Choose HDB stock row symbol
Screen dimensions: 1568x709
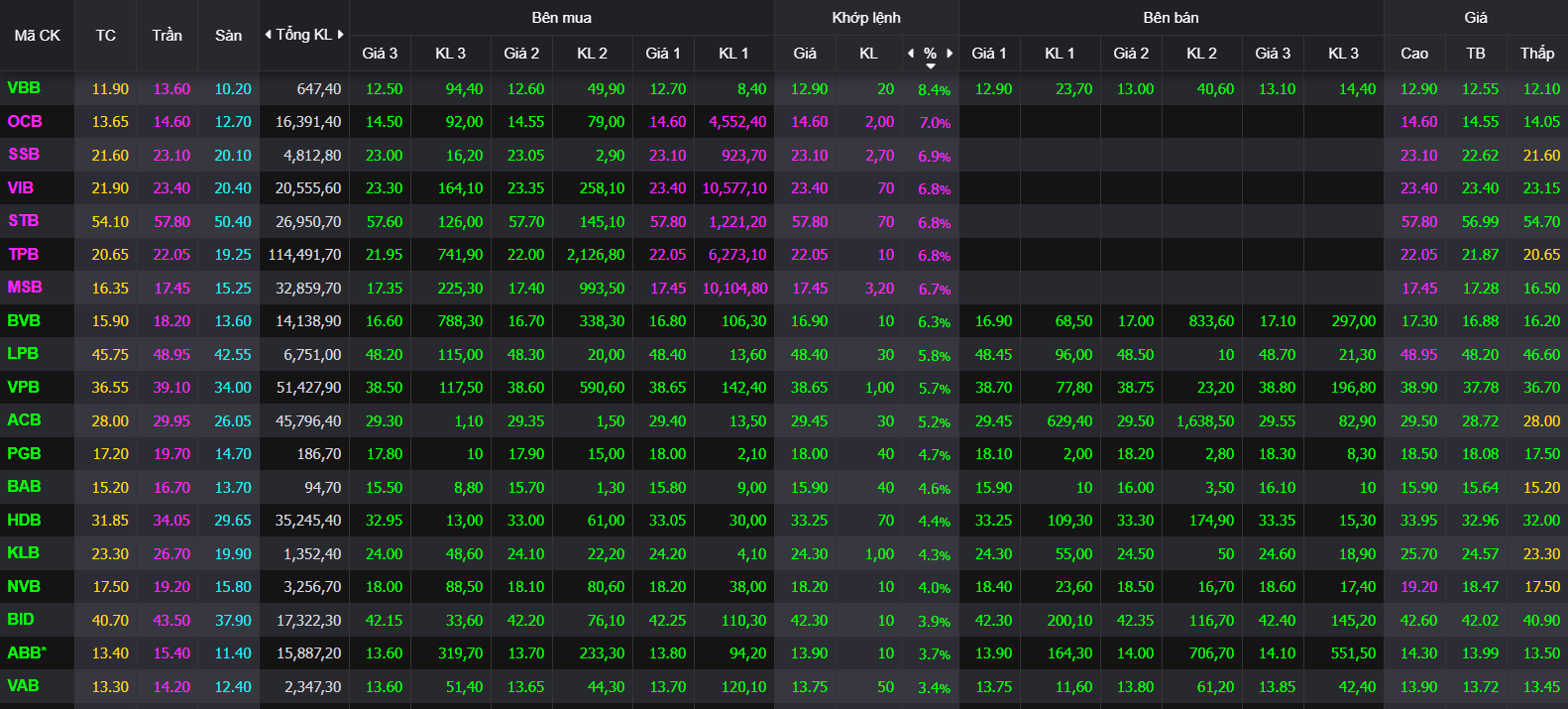click(24, 521)
